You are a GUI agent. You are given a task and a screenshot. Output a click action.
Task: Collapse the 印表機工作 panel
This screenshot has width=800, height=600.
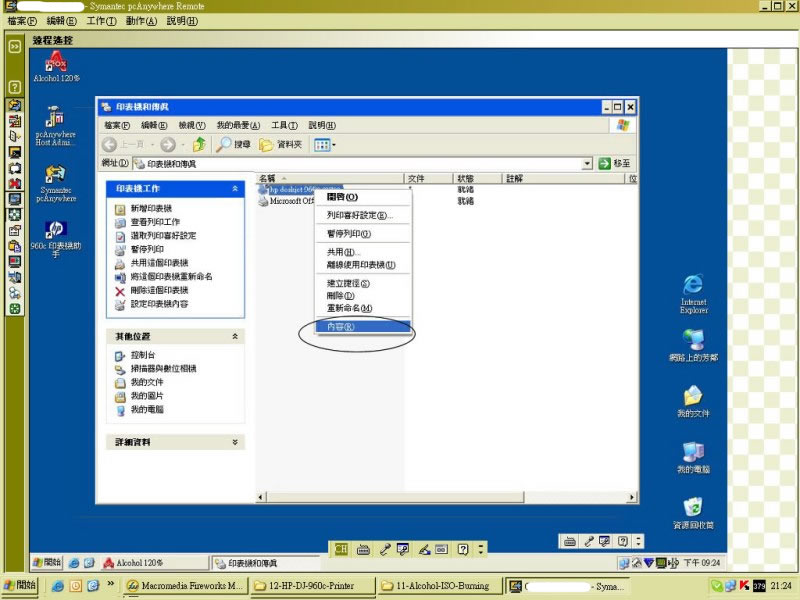[235, 189]
